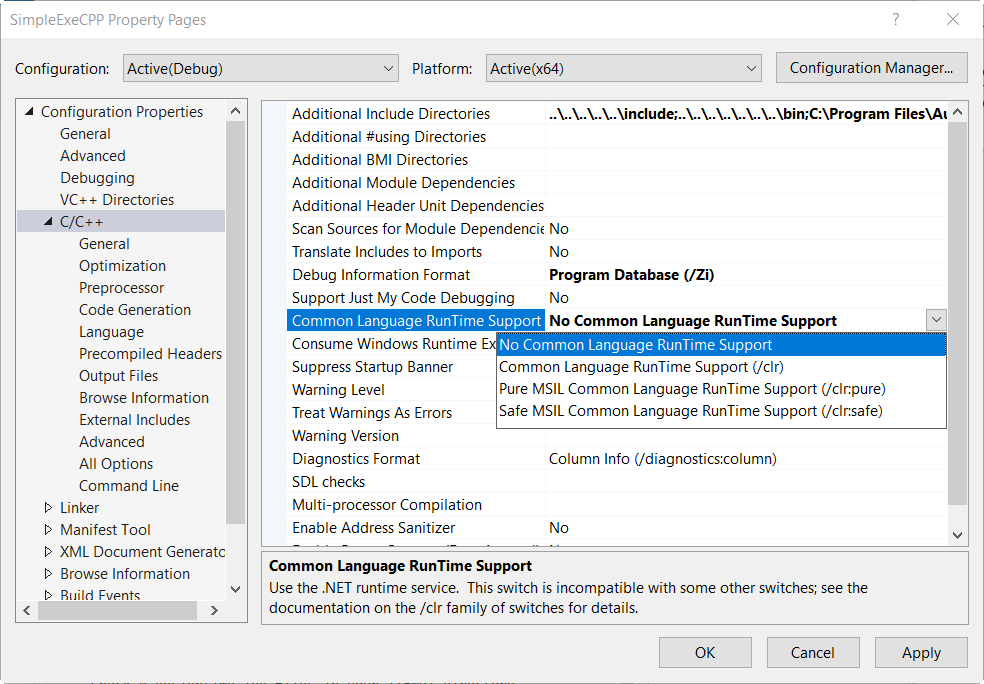The image size is (984, 684).
Task: Click the property grid scroll up arrow
Action: point(957,112)
